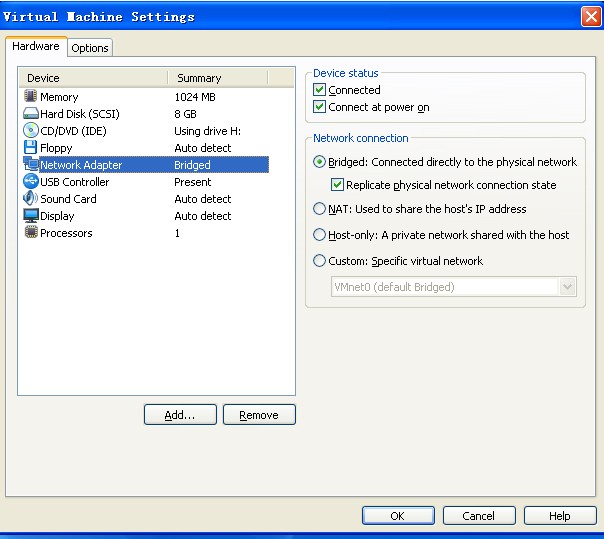Switch to the Options tab
This screenshot has height=539, width=604.
pyautogui.click(x=90, y=48)
